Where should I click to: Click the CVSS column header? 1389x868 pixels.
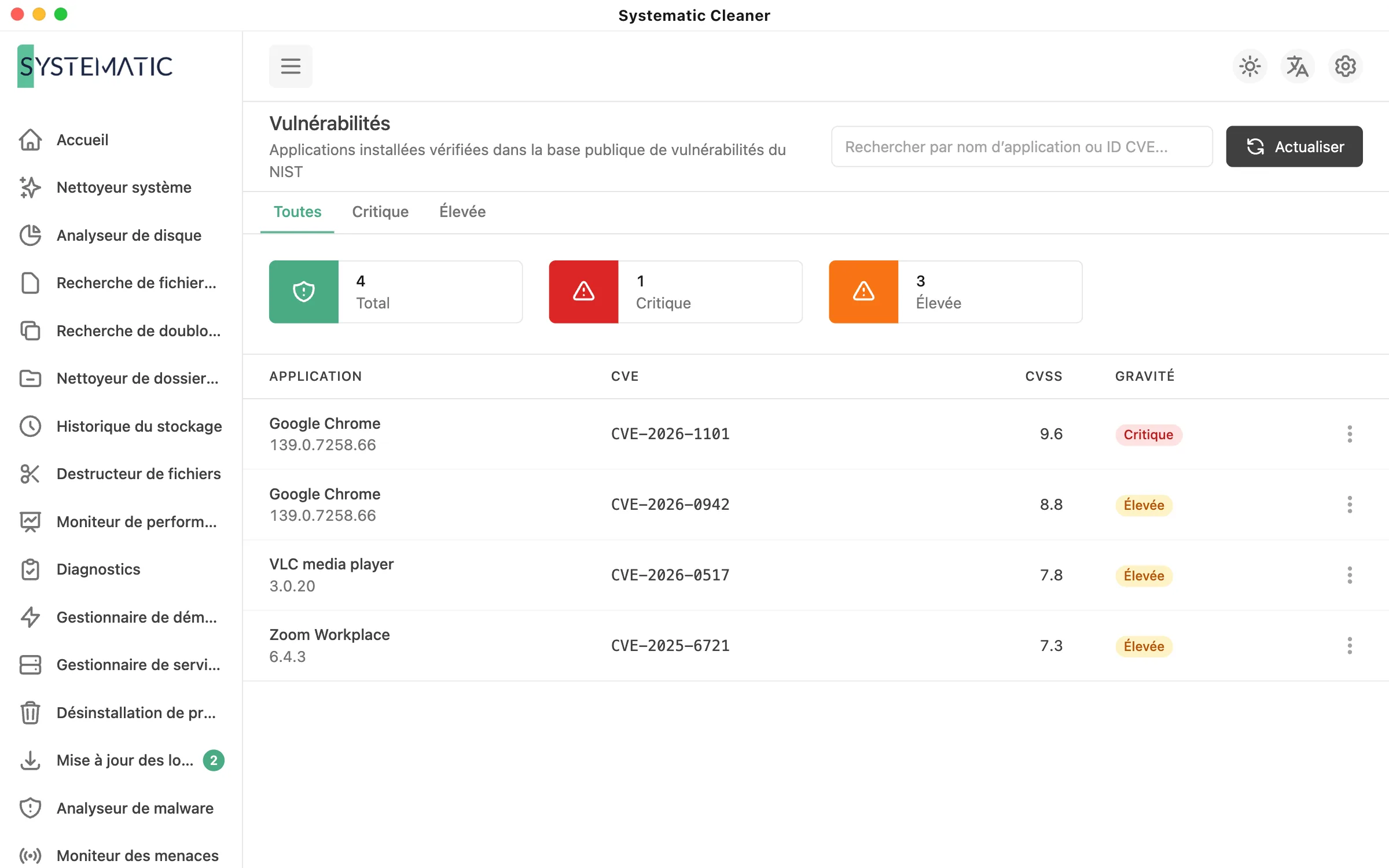(x=1043, y=376)
